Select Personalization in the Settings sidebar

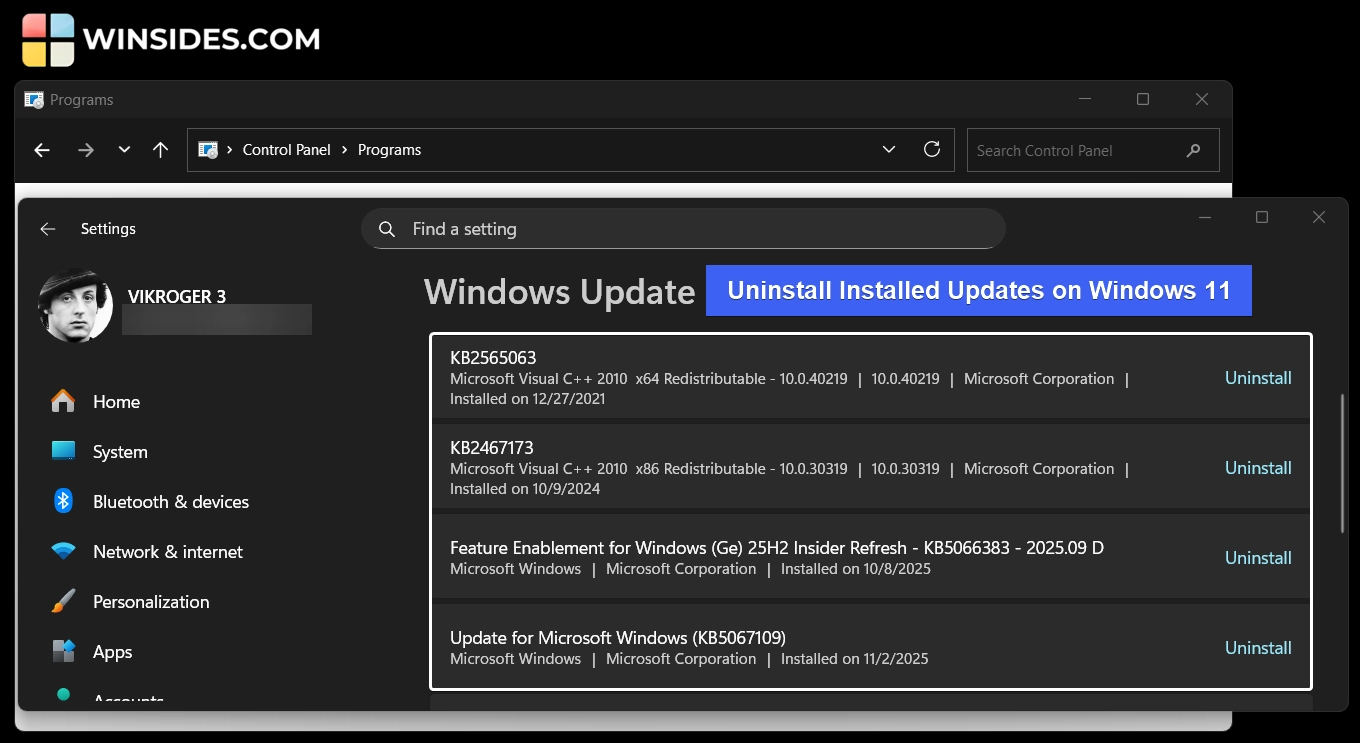[150, 601]
